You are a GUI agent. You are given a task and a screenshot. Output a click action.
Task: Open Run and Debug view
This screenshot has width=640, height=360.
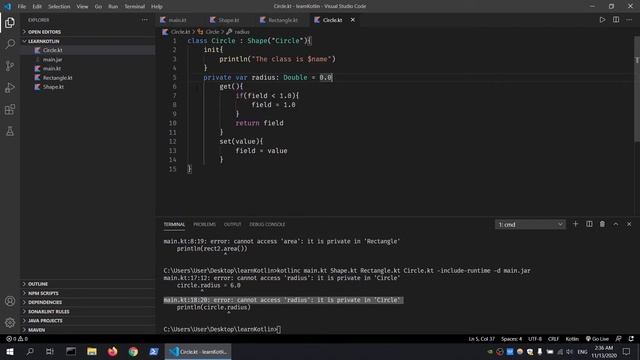(10, 87)
